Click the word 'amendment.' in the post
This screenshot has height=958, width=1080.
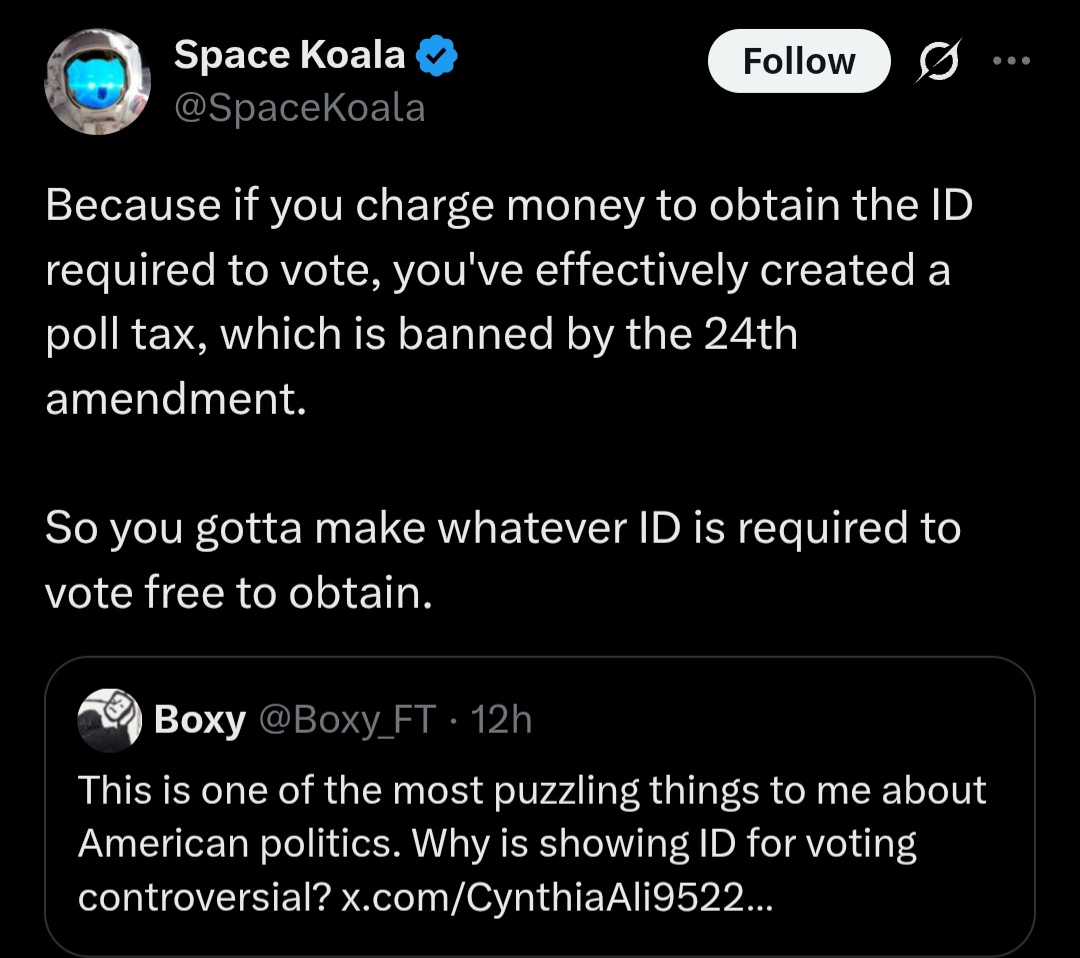tap(176, 399)
